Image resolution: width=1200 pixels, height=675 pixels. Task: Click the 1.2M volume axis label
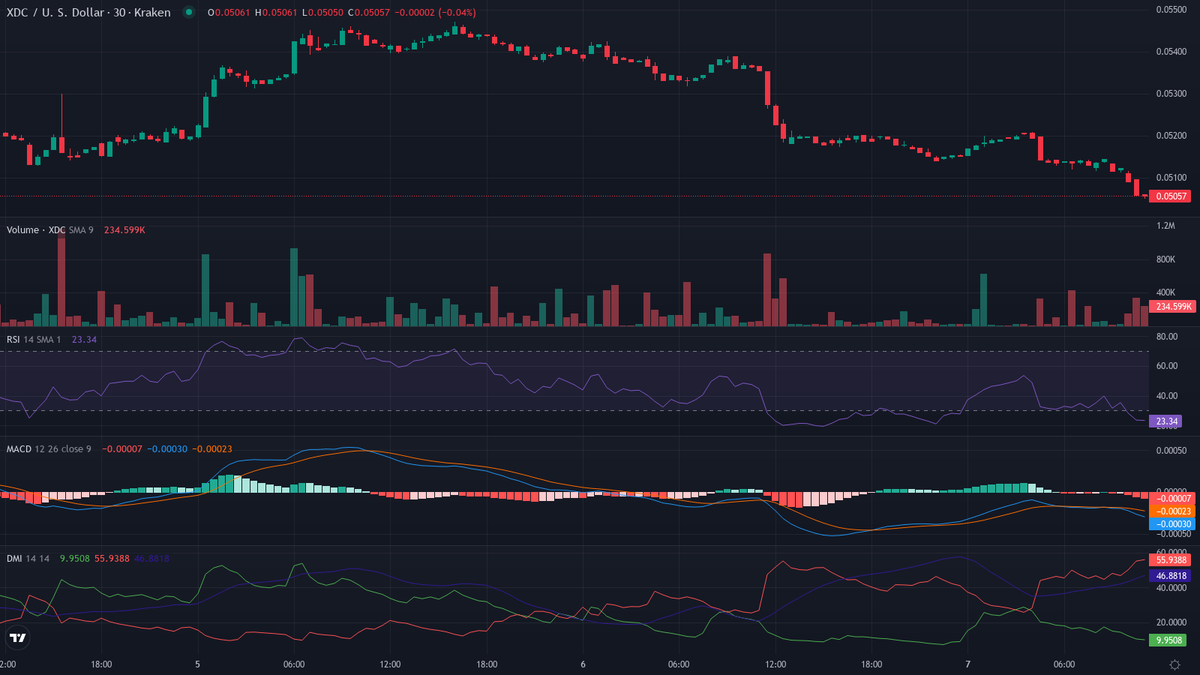(1165, 226)
